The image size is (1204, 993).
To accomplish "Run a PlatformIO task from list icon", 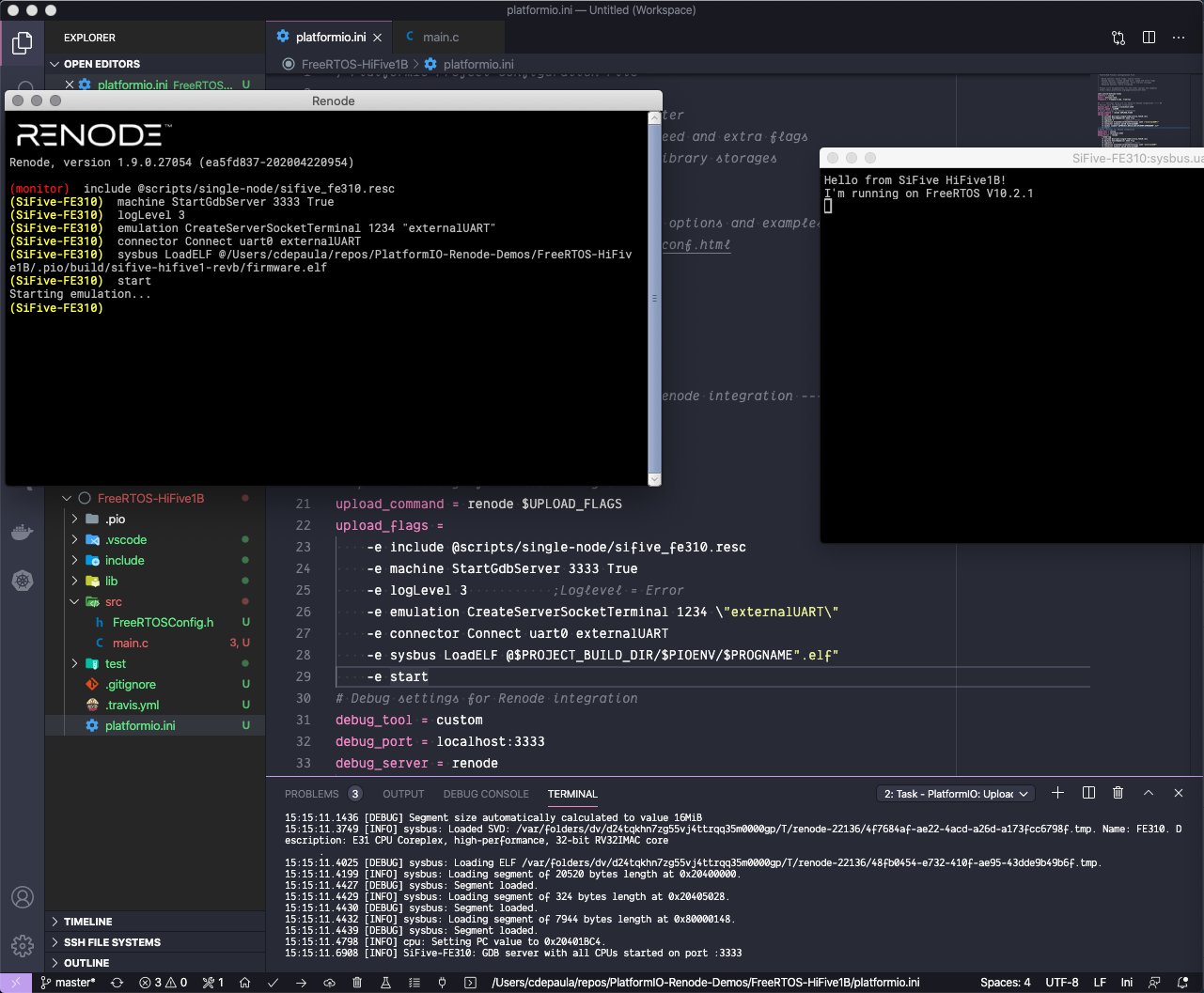I will [414, 983].
